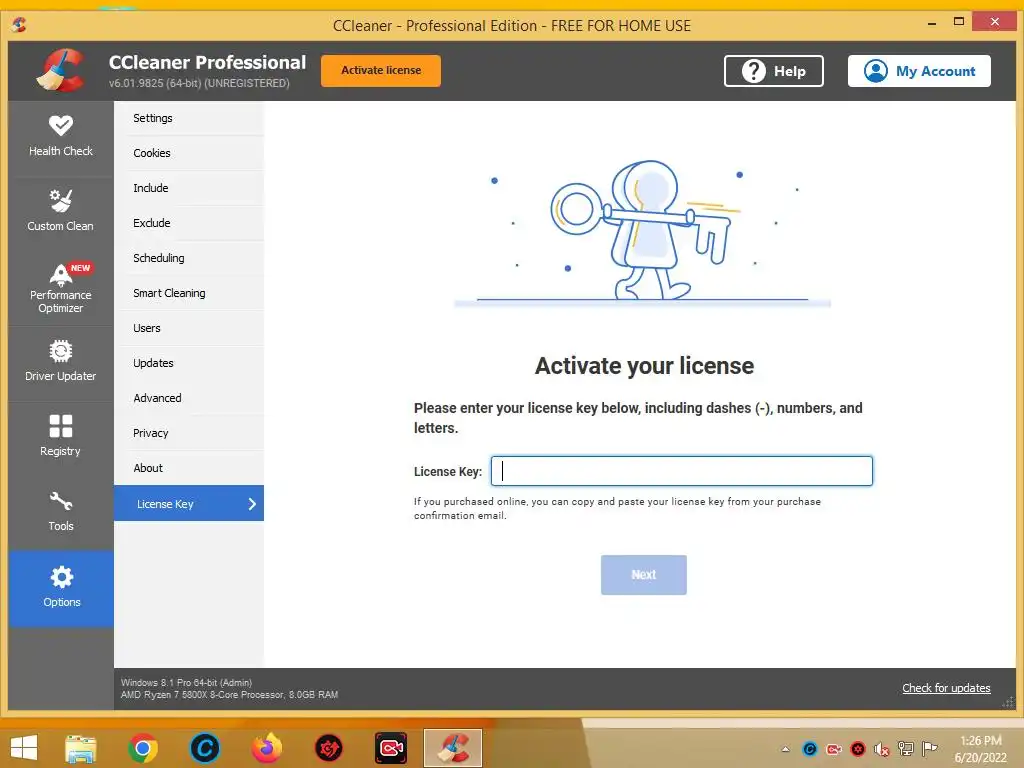Launch Google Chrome from the taskbar
This screenshot has width=1024, height=768.
[142, 748]
